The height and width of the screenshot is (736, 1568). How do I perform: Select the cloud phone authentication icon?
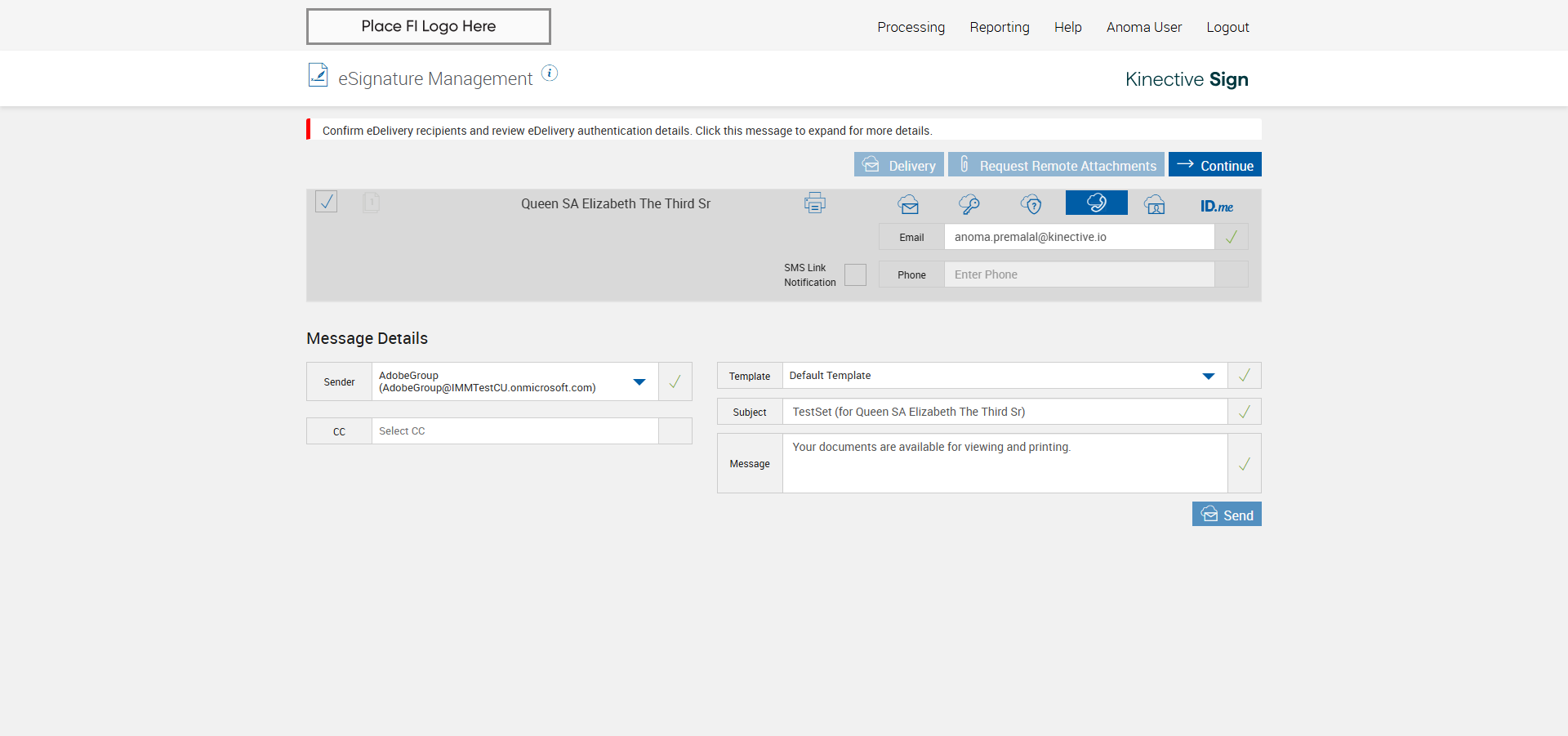pos(1096,203)
